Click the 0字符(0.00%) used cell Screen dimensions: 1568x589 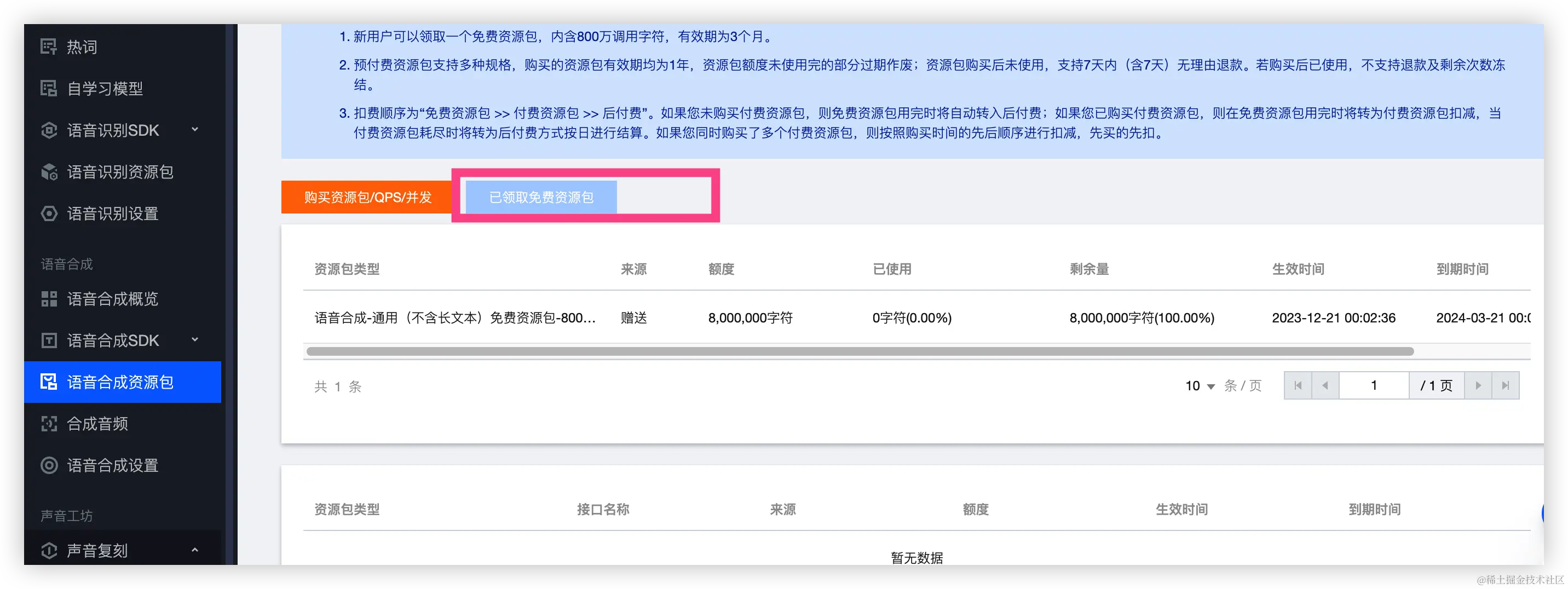coord(912,317)
